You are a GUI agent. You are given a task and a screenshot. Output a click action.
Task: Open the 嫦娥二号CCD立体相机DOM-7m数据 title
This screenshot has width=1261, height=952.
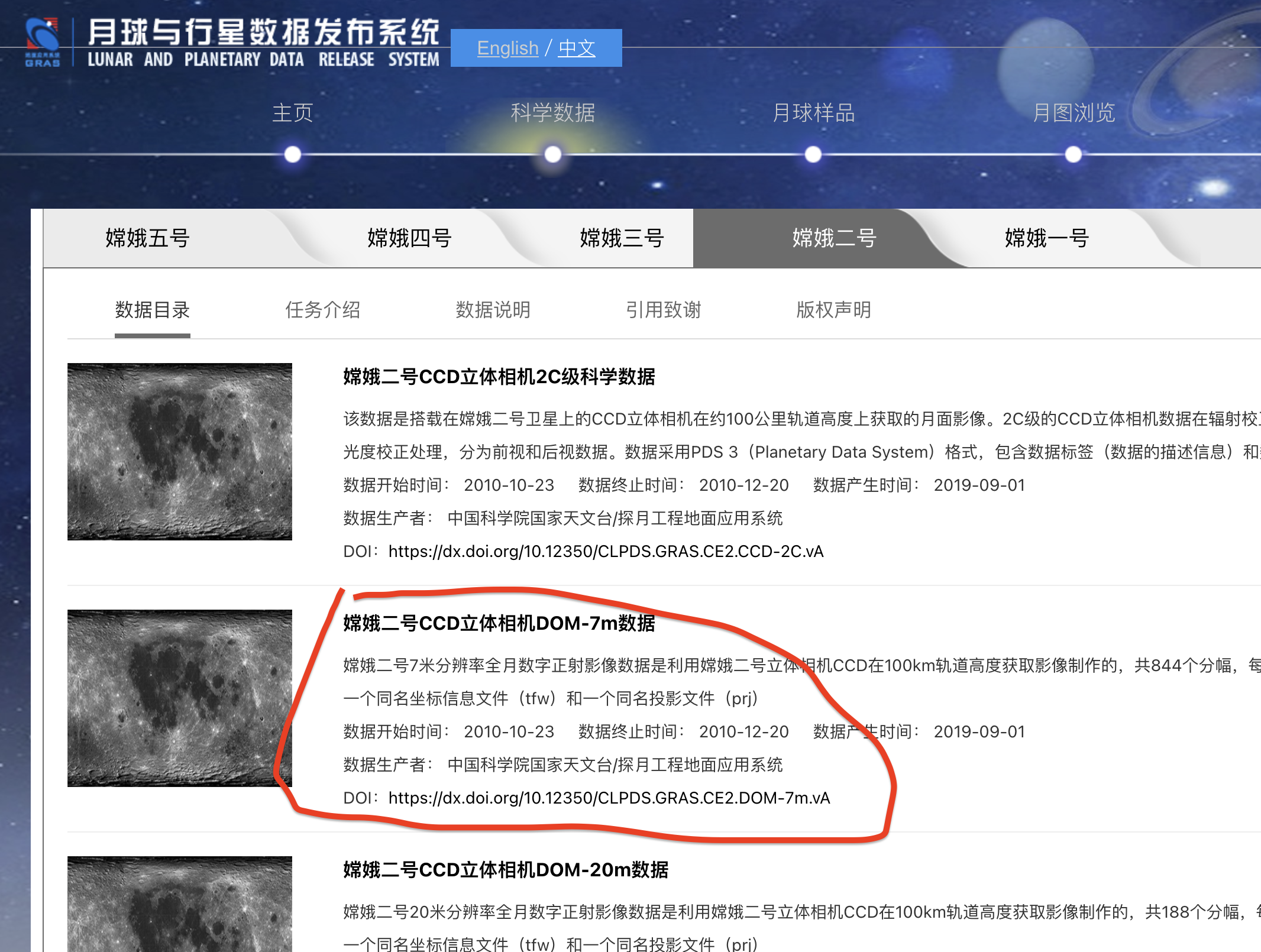(499, 623)
